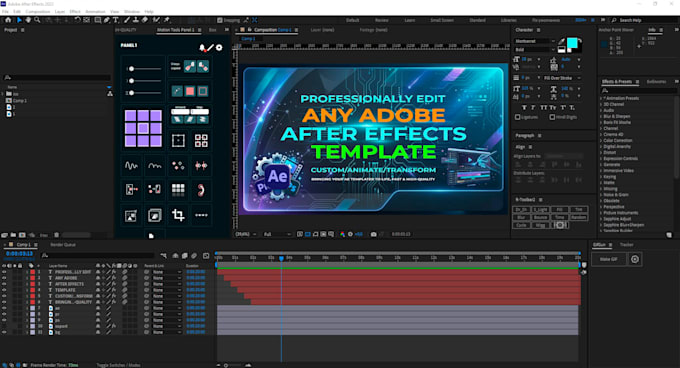Click the crop icon in Motion Tools
Screen dimensions: 680x368
point(178,215)
